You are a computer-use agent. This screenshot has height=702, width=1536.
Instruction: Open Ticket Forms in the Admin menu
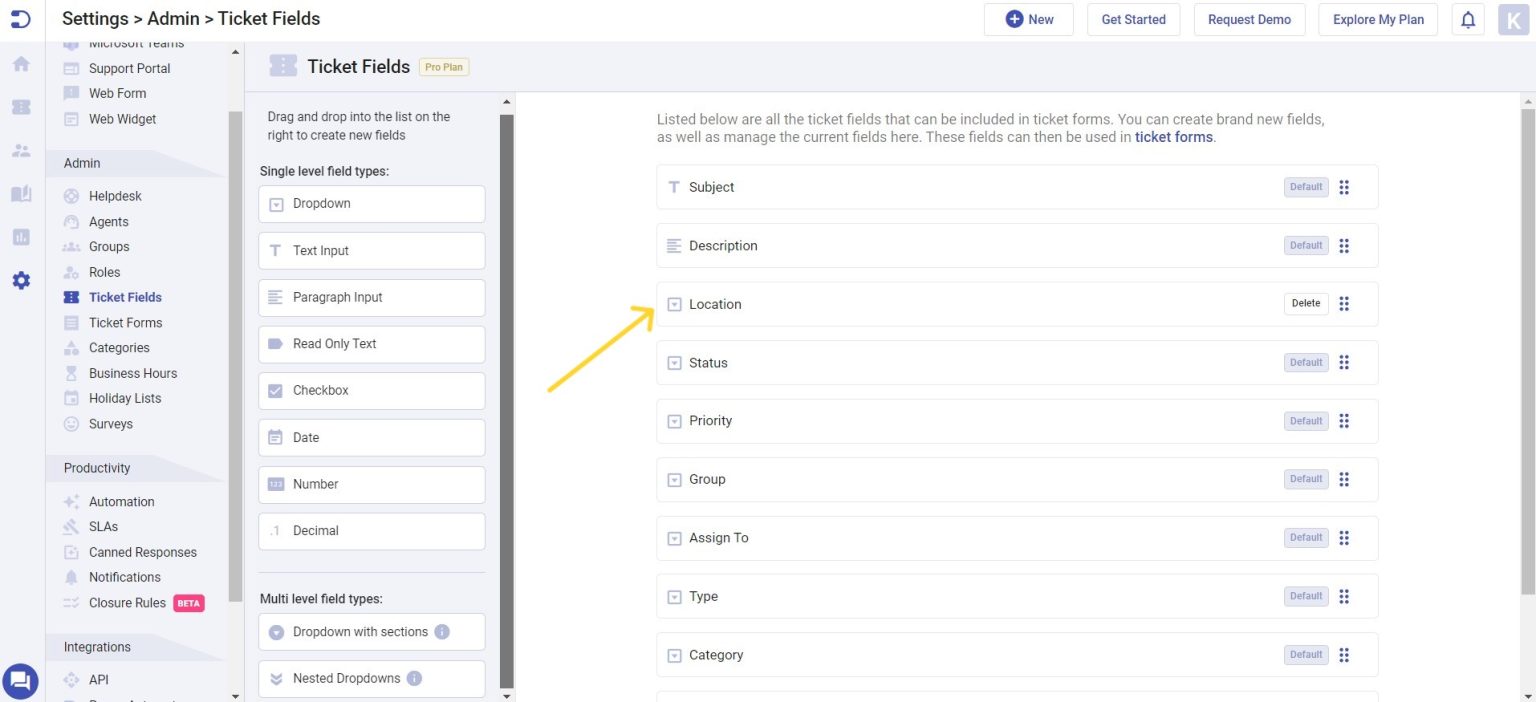click(x=125, y=322)
